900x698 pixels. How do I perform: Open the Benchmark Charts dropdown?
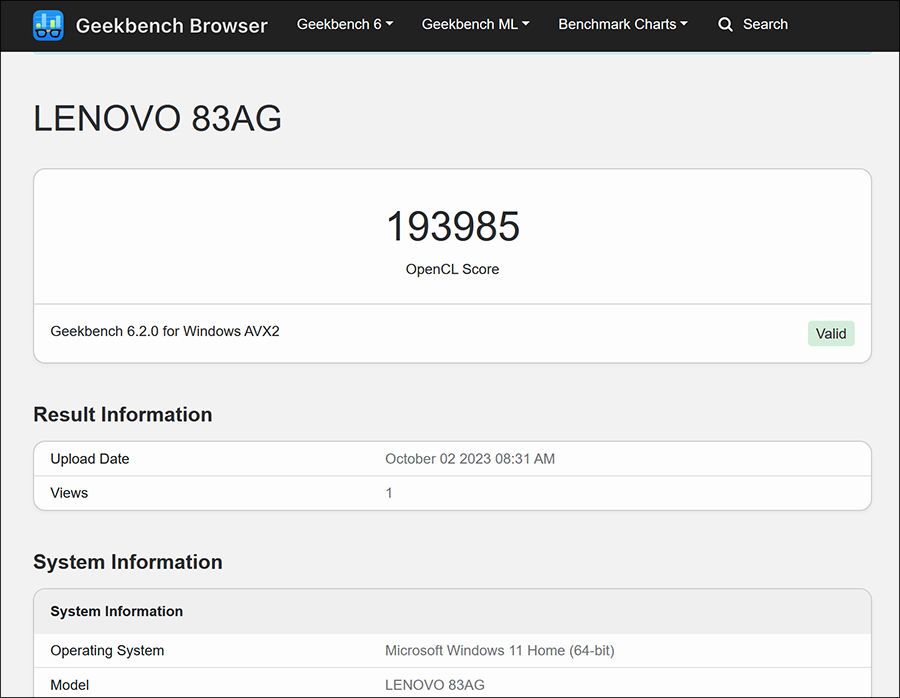pyautogui.click(x=623, y=24)
